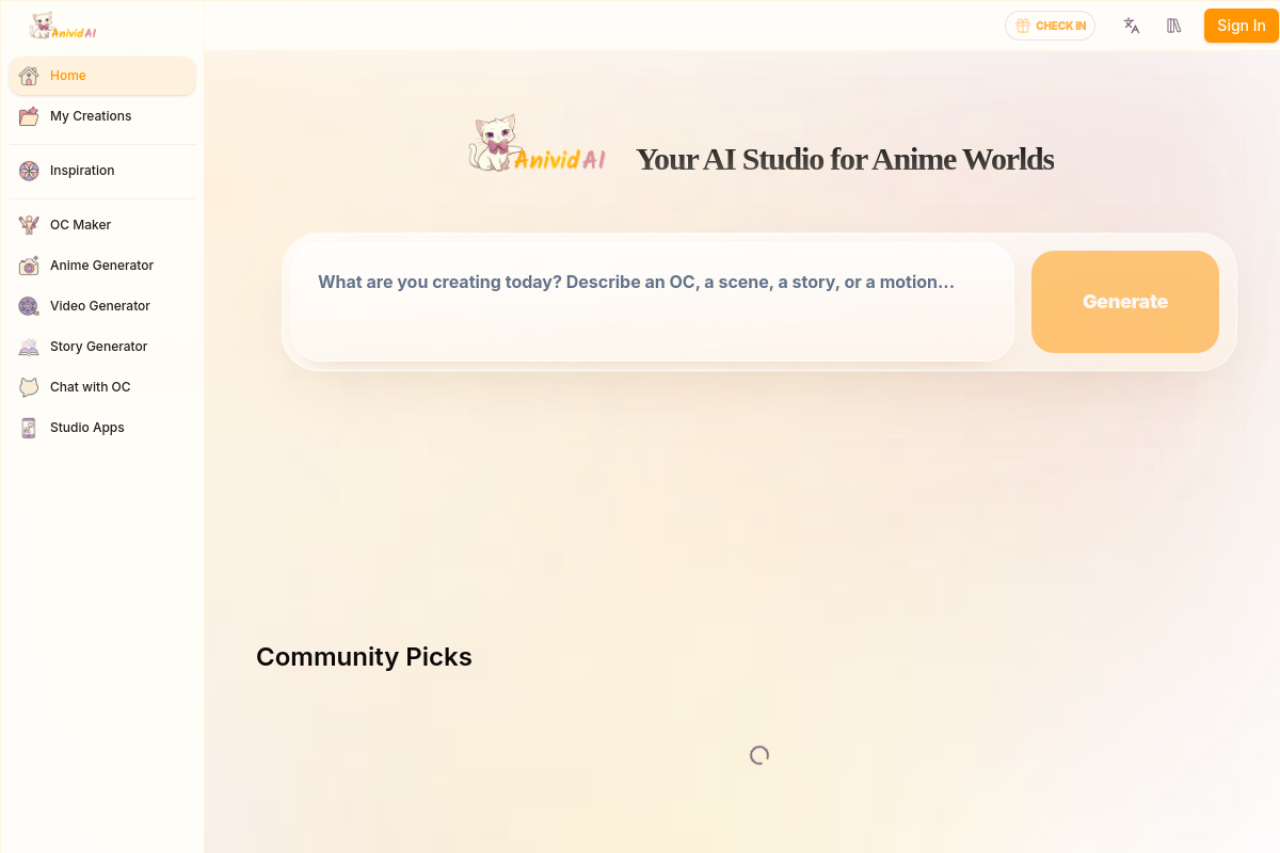Screen dimensions: 1280x853
Task: Open the language translation selector
Action: point(1132,26)
